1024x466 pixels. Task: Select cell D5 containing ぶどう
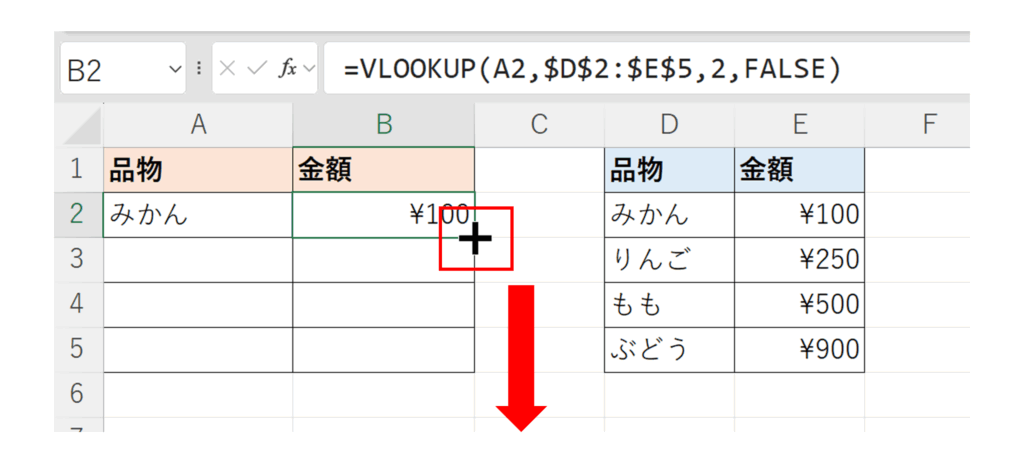click(668, 350)
